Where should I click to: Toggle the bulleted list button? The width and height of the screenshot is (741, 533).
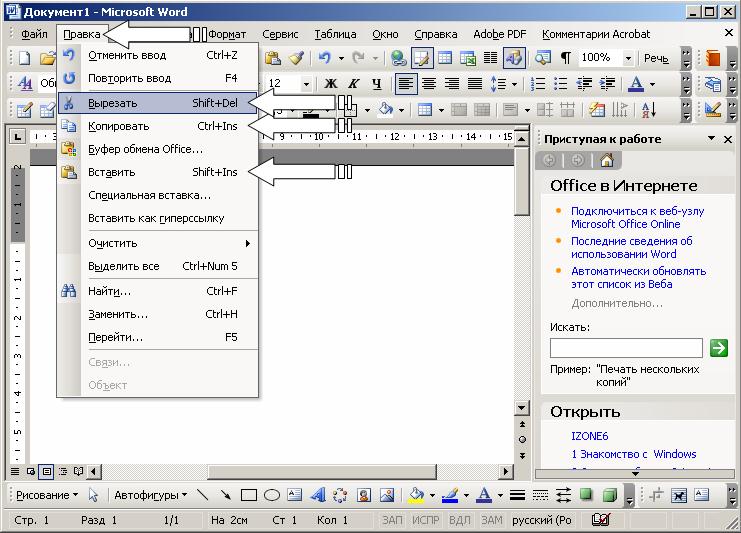[560, 84]
